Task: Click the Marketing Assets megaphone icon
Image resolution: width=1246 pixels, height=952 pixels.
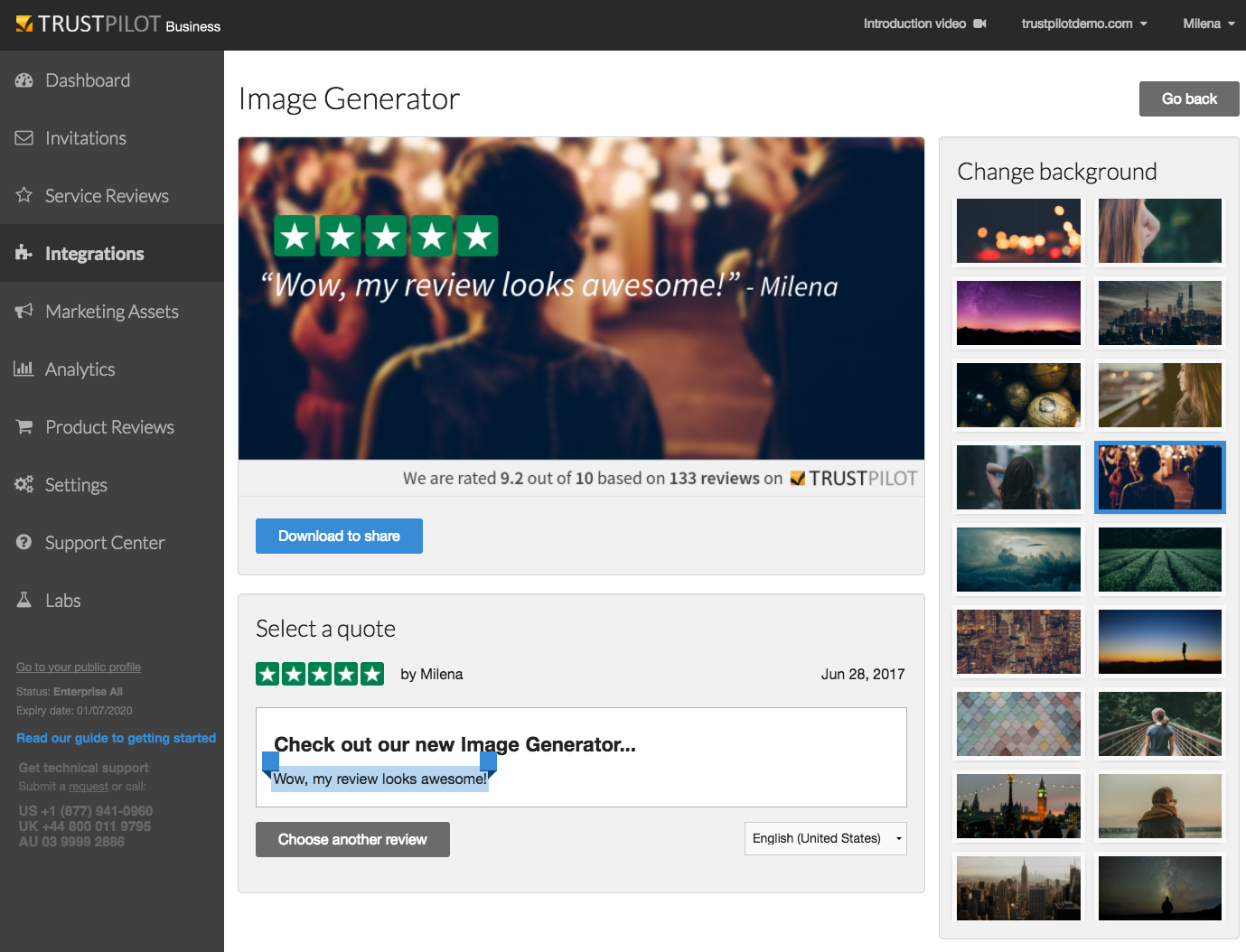Action: pos(24,311)
